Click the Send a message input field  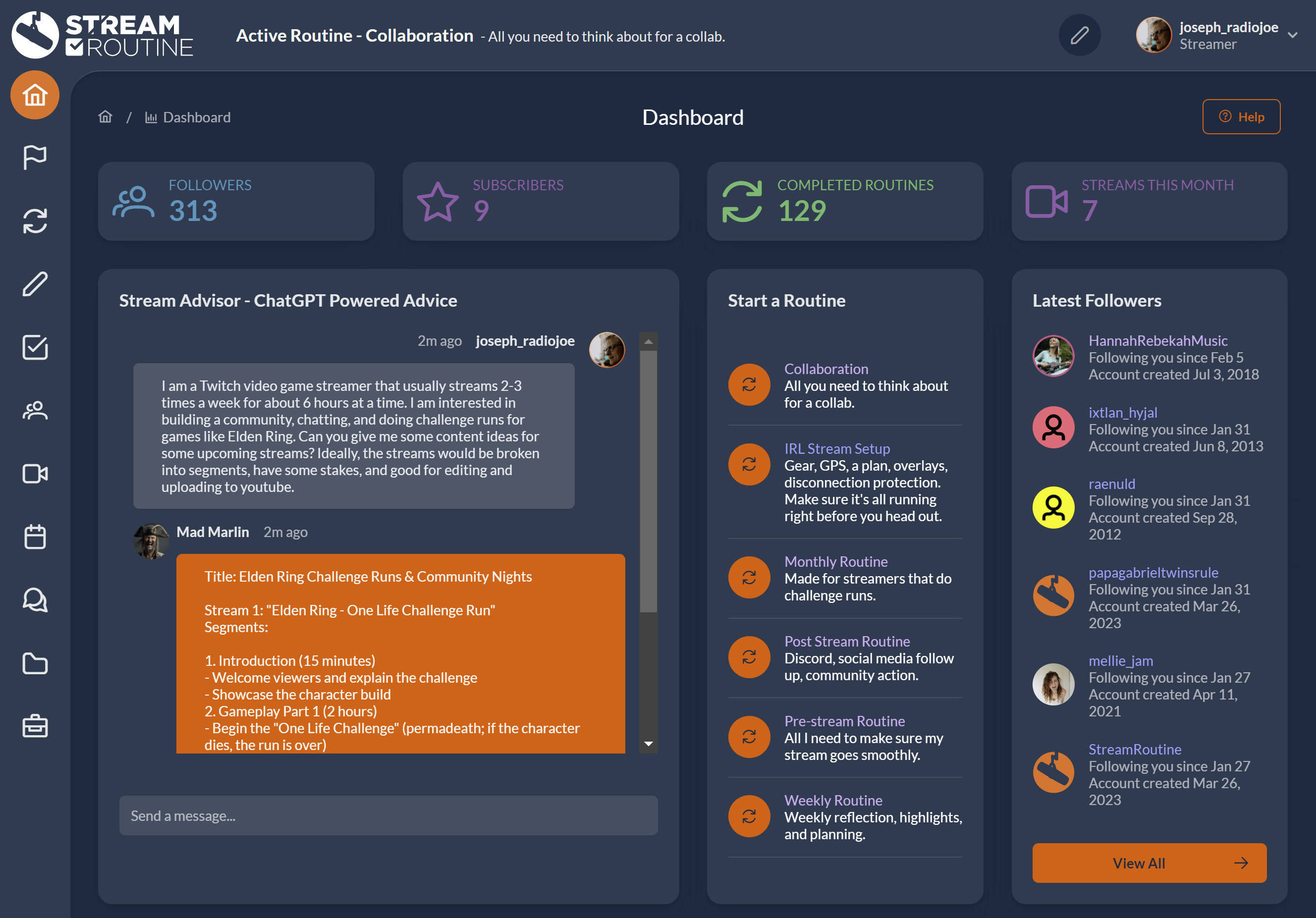(388, 815)
